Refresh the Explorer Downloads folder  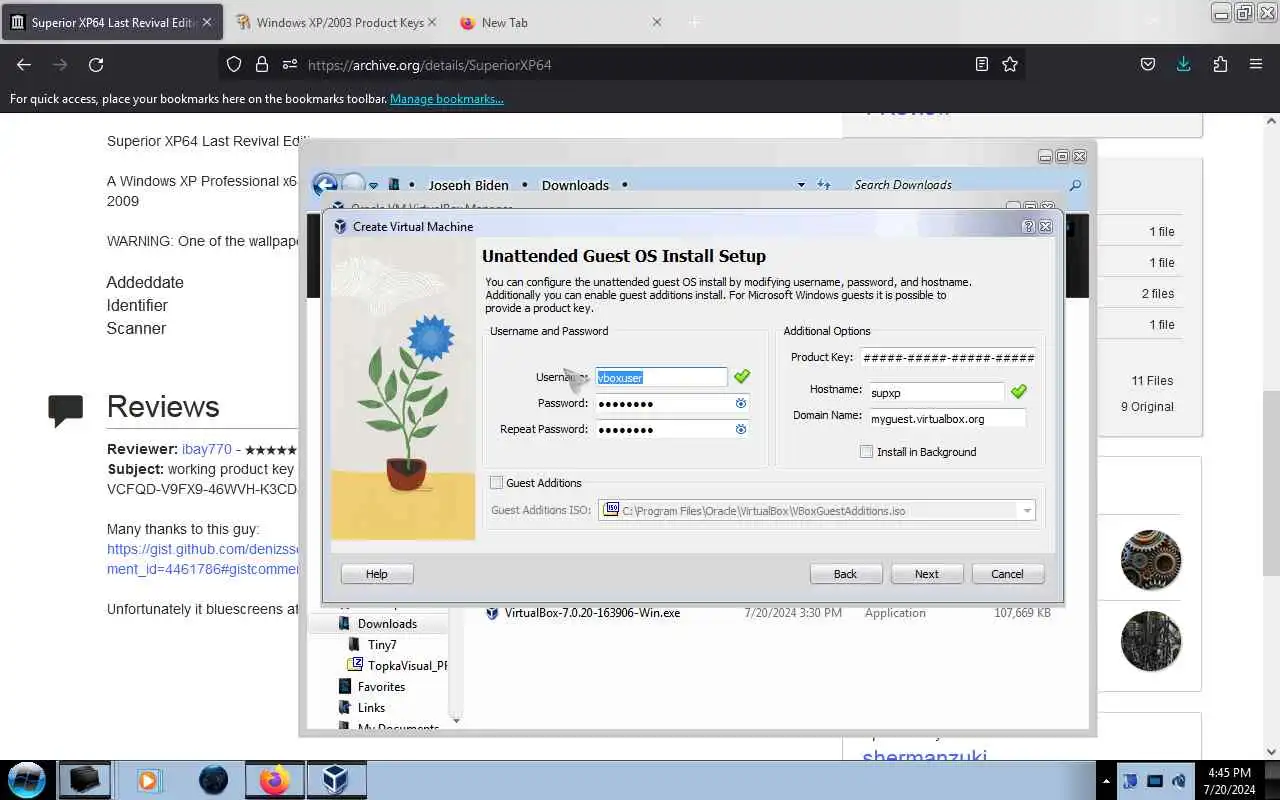point(824,185)
